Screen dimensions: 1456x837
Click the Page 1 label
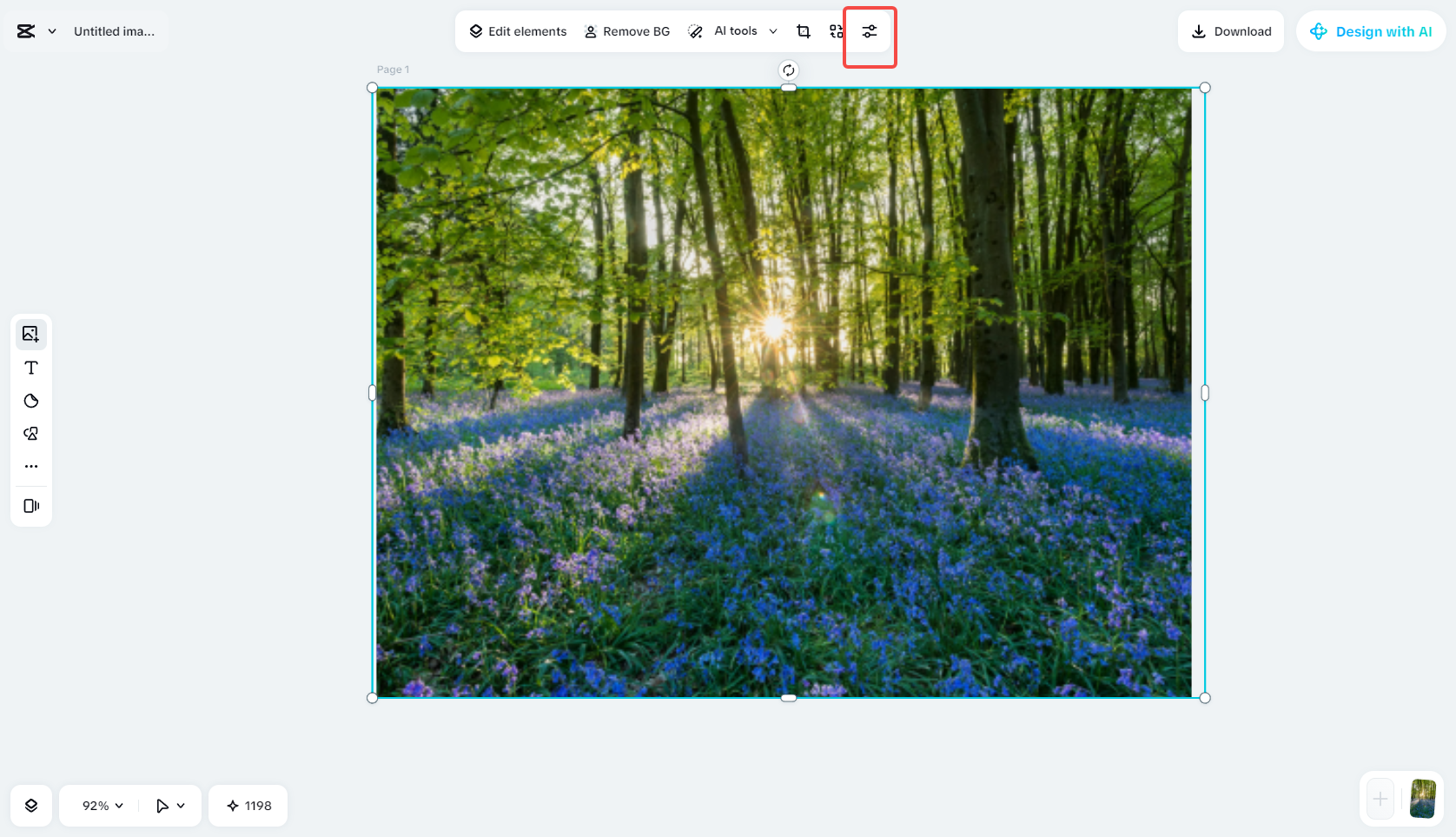pos(393,70)
